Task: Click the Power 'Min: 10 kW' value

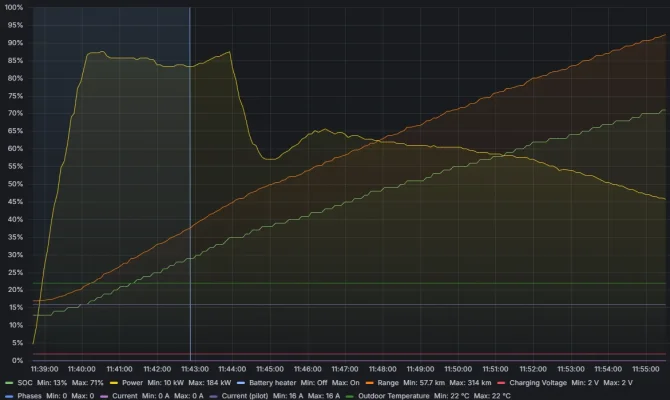Action: (165, 383)
